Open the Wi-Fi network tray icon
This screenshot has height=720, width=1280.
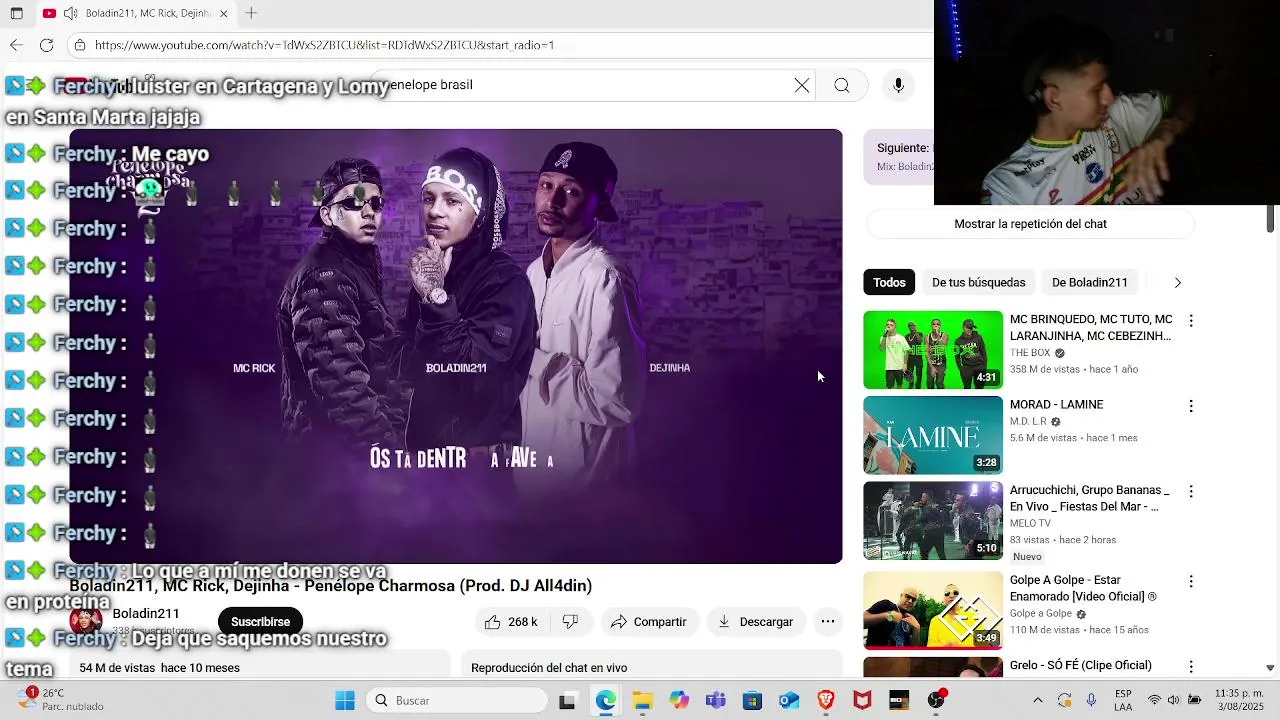(1154, 701)
